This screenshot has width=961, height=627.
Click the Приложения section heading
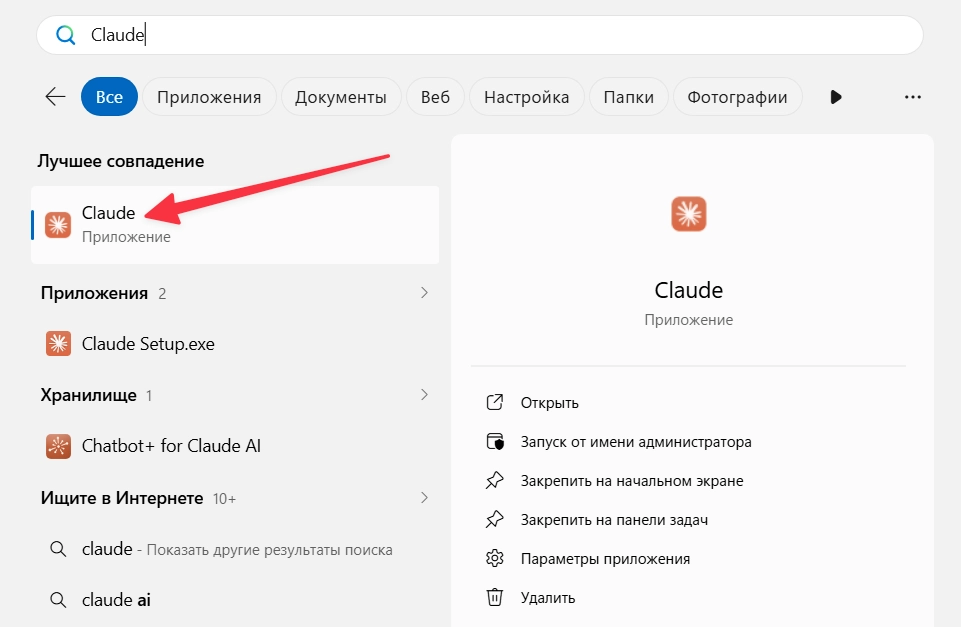point(94,293)
